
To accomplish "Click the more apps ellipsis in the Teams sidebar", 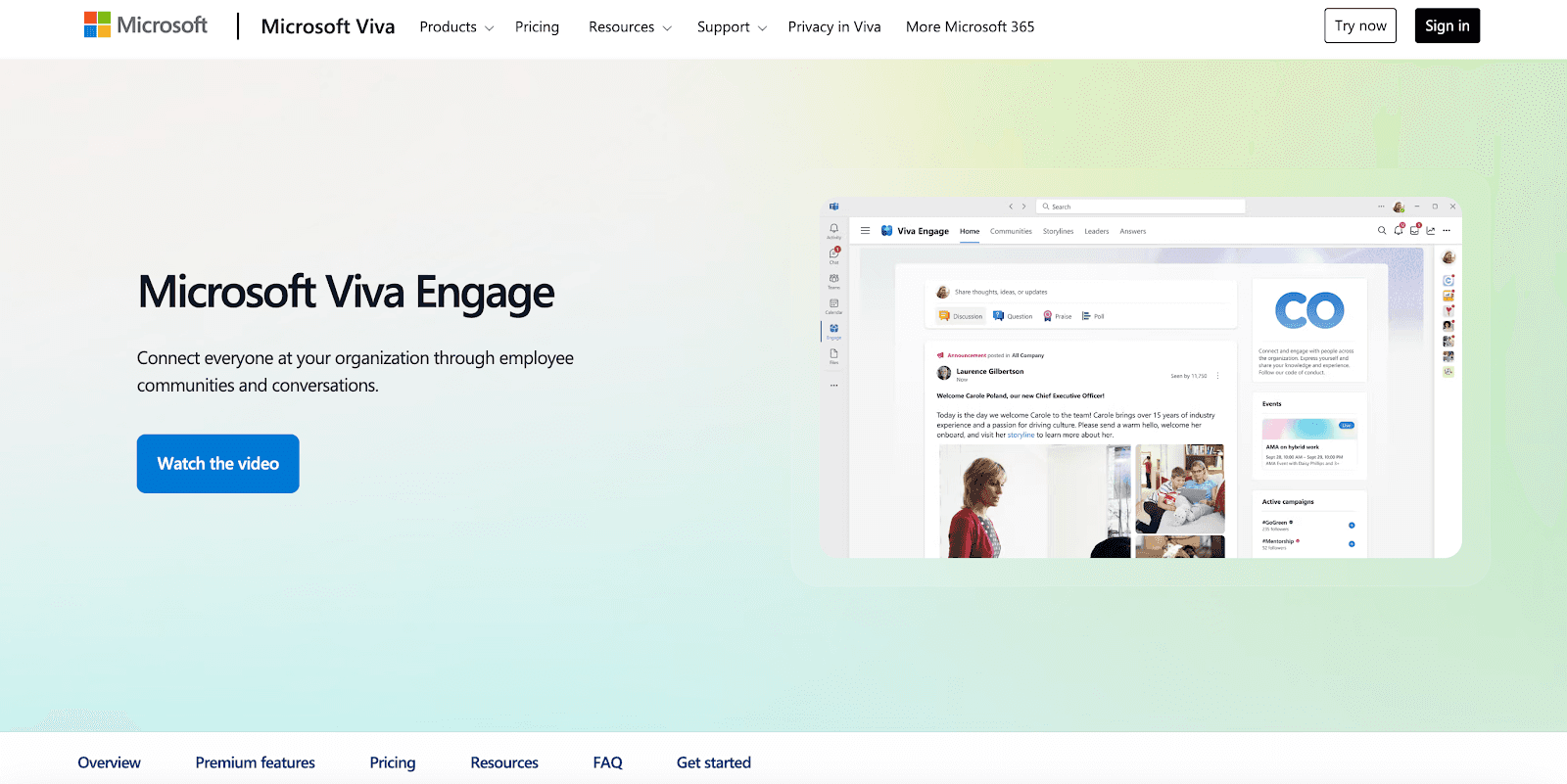I will 834,386.
